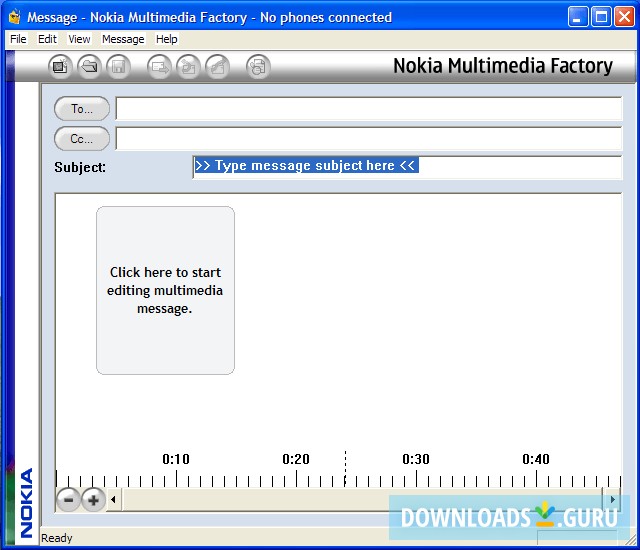Click the application icon in title bar
The image size is (640, 550).
[15, 17]
